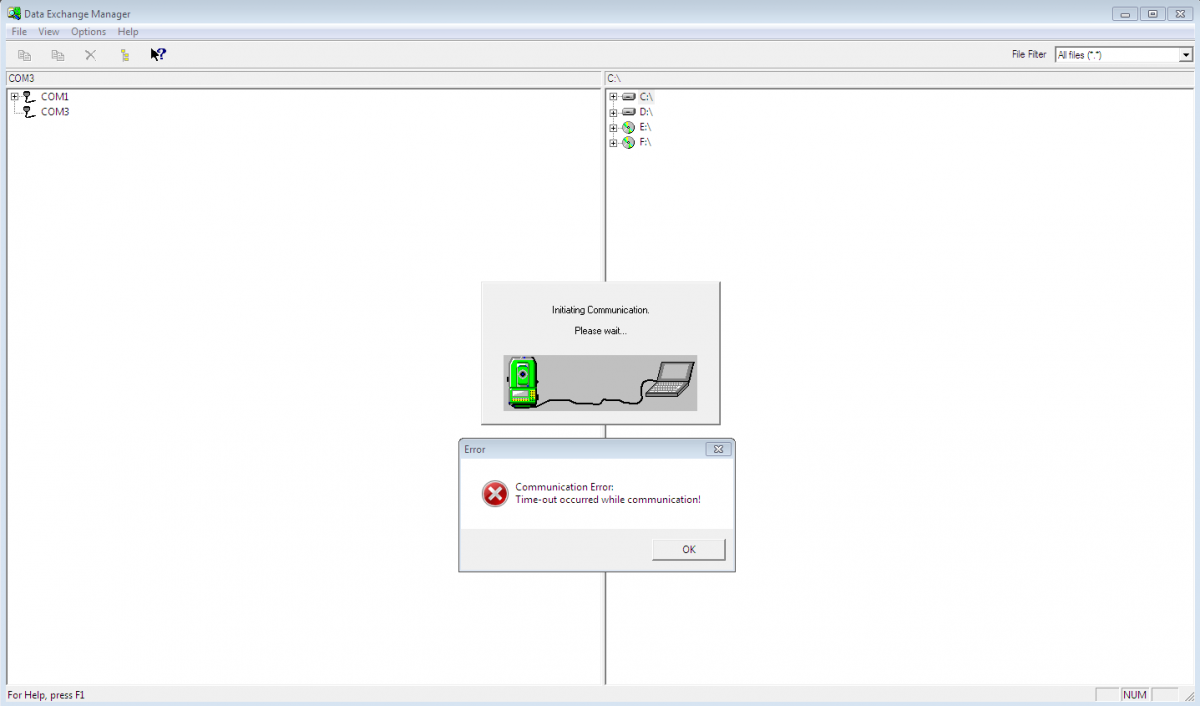Click the COM3 left pane header

304,78
